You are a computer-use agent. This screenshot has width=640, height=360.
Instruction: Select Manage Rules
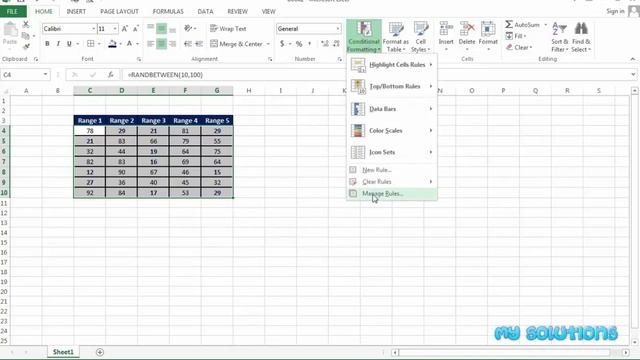point(392,193)
